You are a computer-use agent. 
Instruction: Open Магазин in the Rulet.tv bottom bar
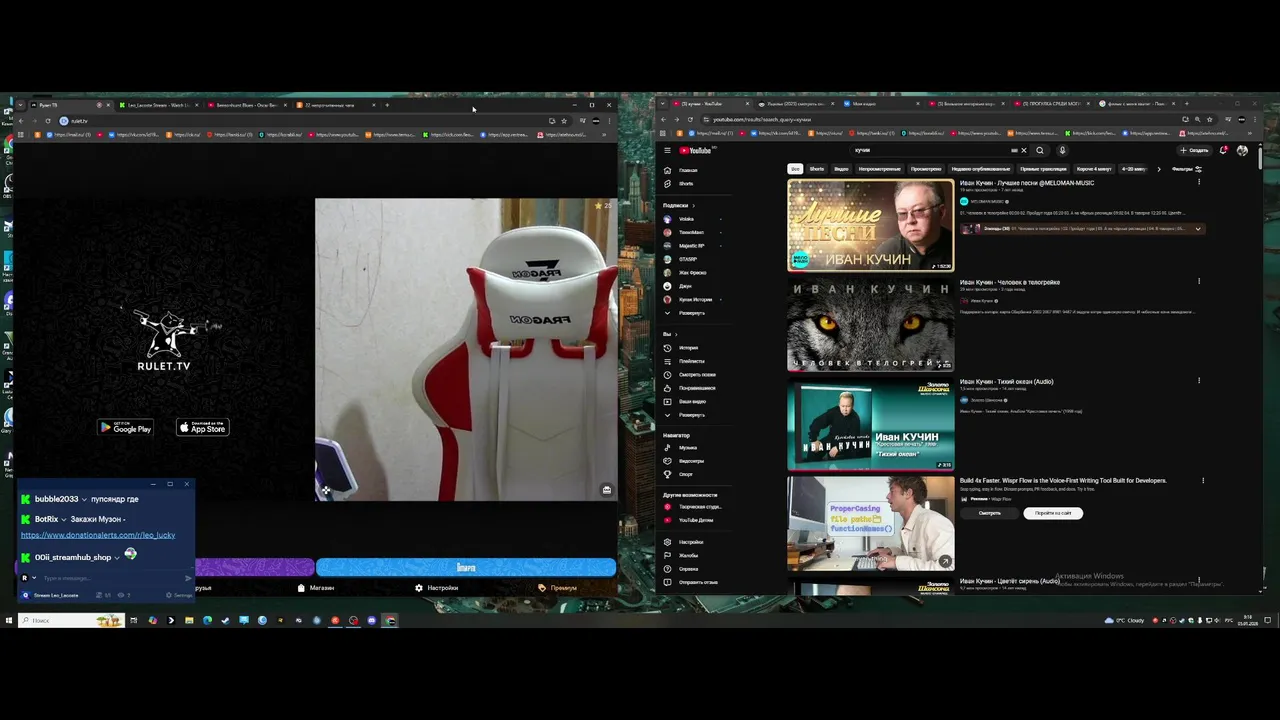tap(316, 588)
